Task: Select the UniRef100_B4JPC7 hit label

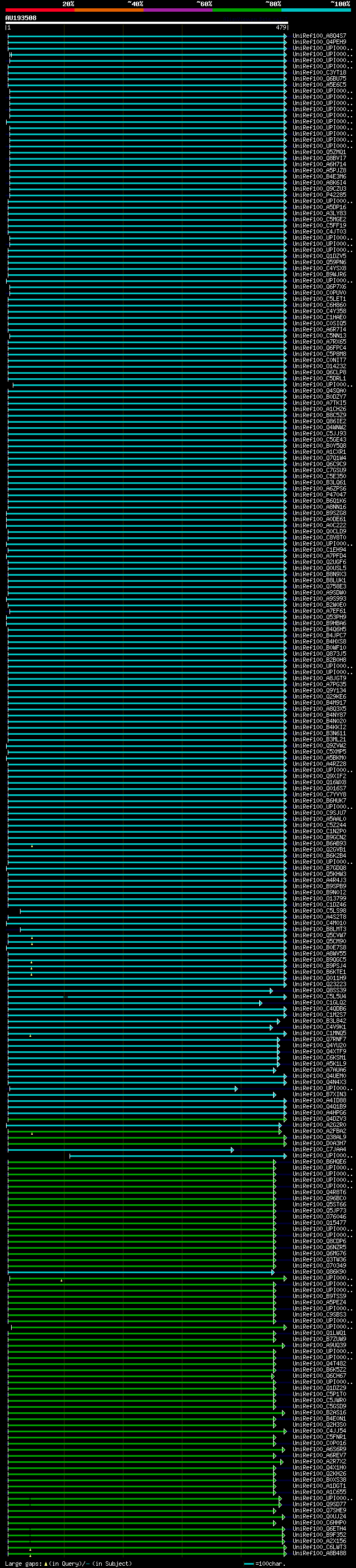Action: [319, 635]
